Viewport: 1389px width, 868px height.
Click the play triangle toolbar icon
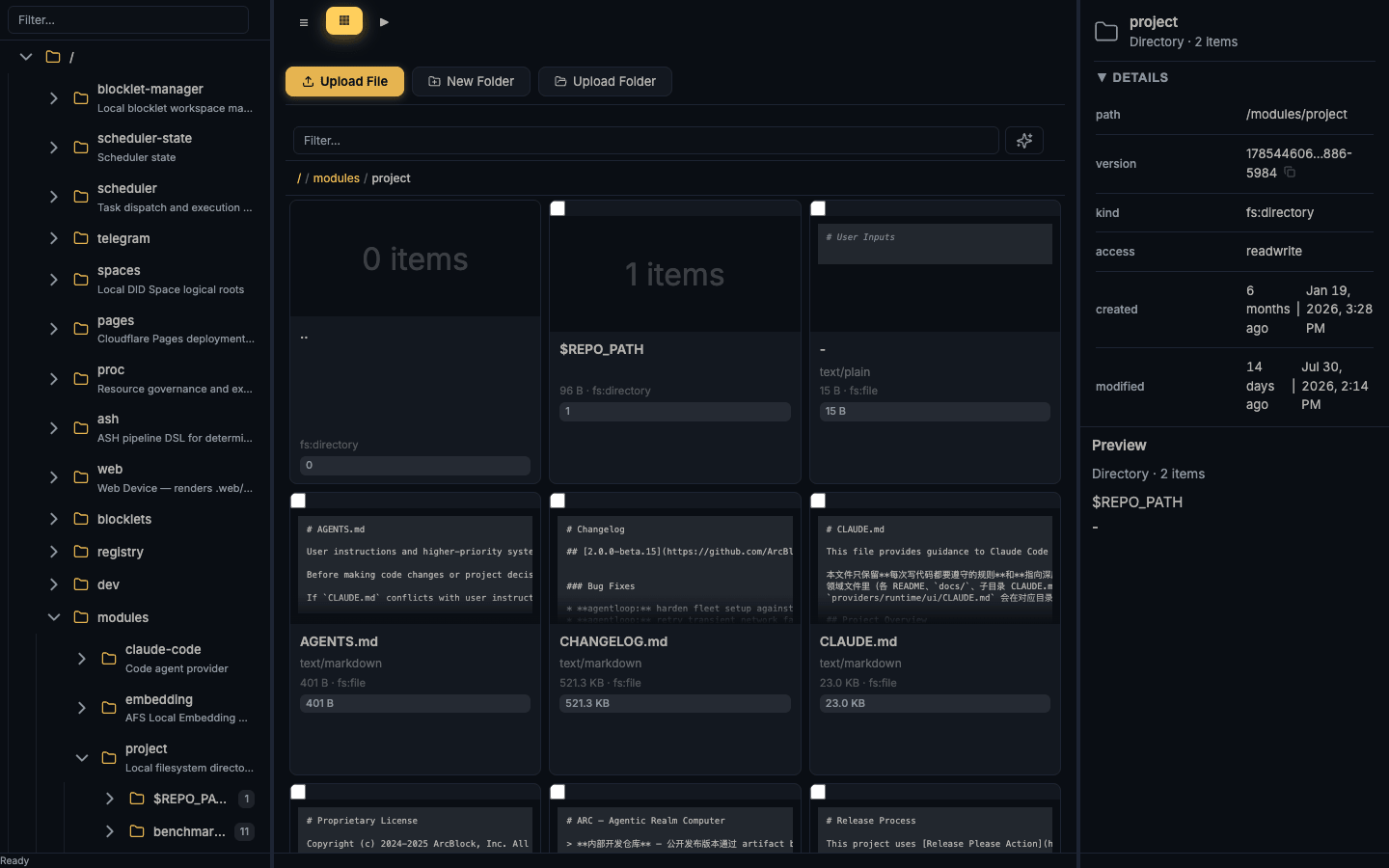click(384, 22)
